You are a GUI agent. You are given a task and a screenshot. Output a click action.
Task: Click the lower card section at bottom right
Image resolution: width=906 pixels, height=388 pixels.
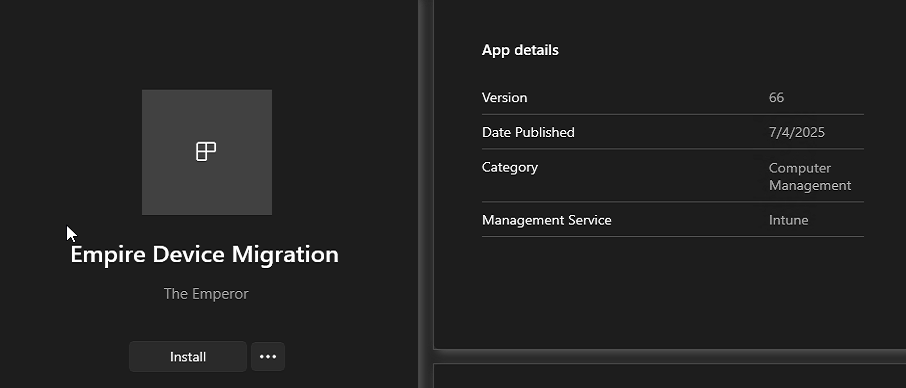(x=670, y=377)
